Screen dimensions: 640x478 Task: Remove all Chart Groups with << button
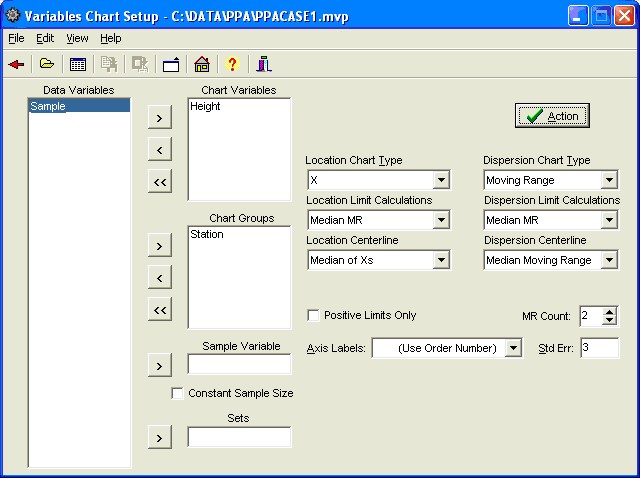point(160,310)
